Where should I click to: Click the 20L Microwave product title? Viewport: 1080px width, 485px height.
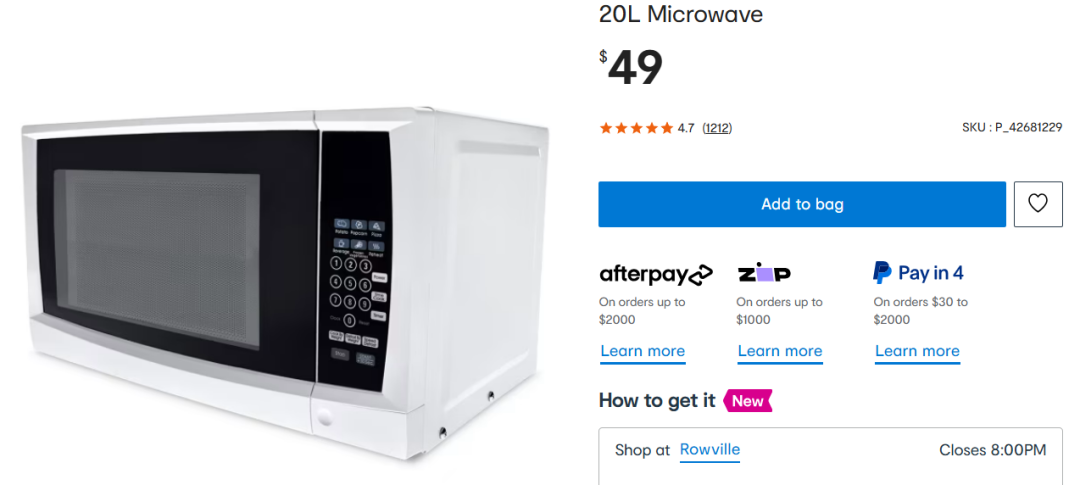(681, 14)
